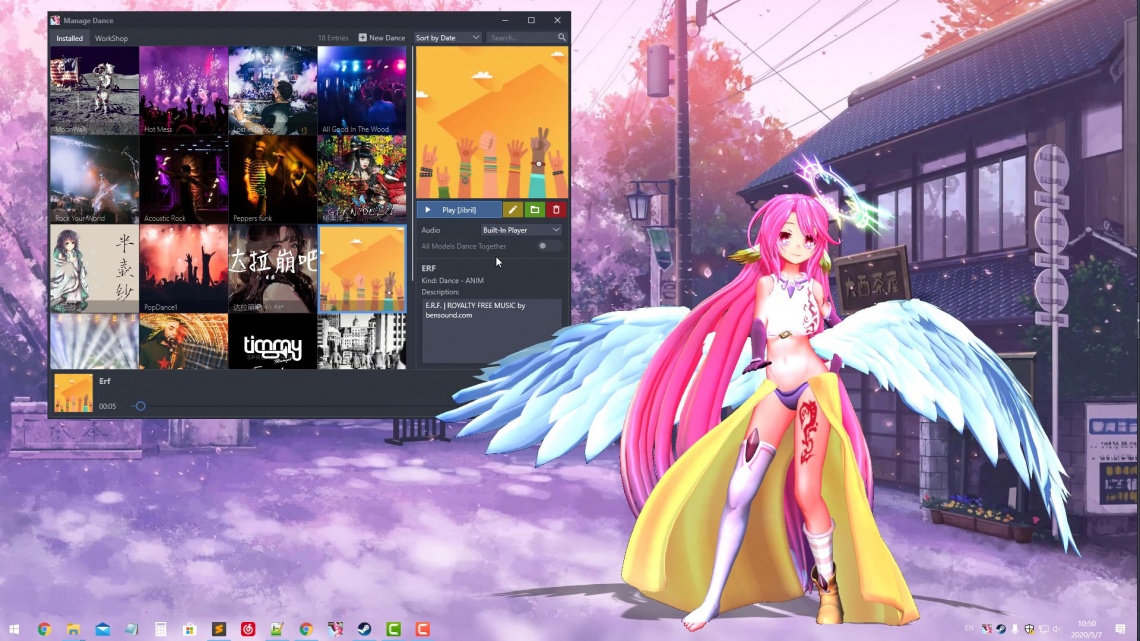Open the WorkShop tab
The width and height of the screenshot is (1140, 641).
coord(111,38)
